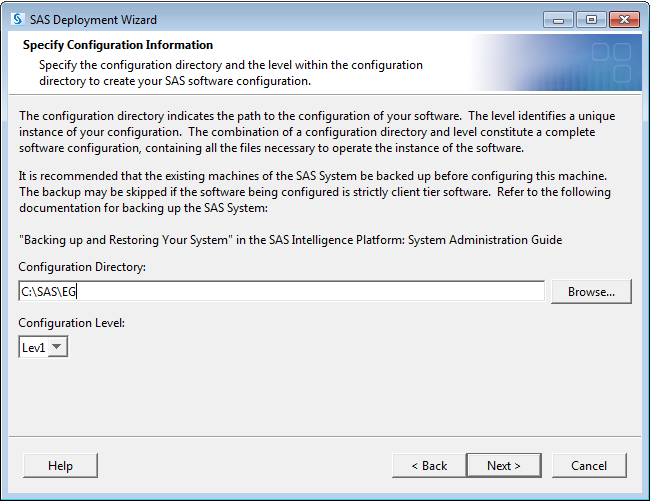Close the wizard with the red X
651x501 pixels.
[623, 19]
